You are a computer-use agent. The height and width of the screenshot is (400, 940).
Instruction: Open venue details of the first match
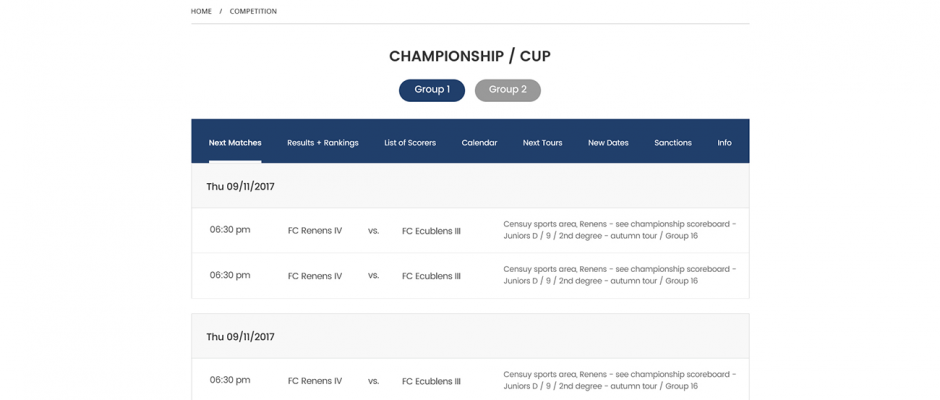tap(620, 230)
